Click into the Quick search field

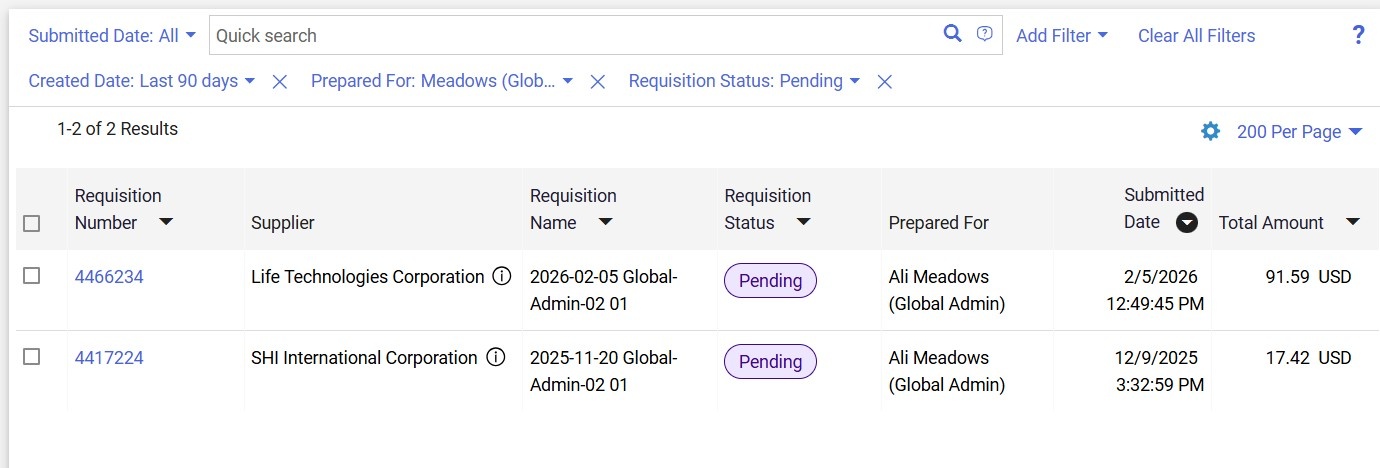[x=570, y=35]
